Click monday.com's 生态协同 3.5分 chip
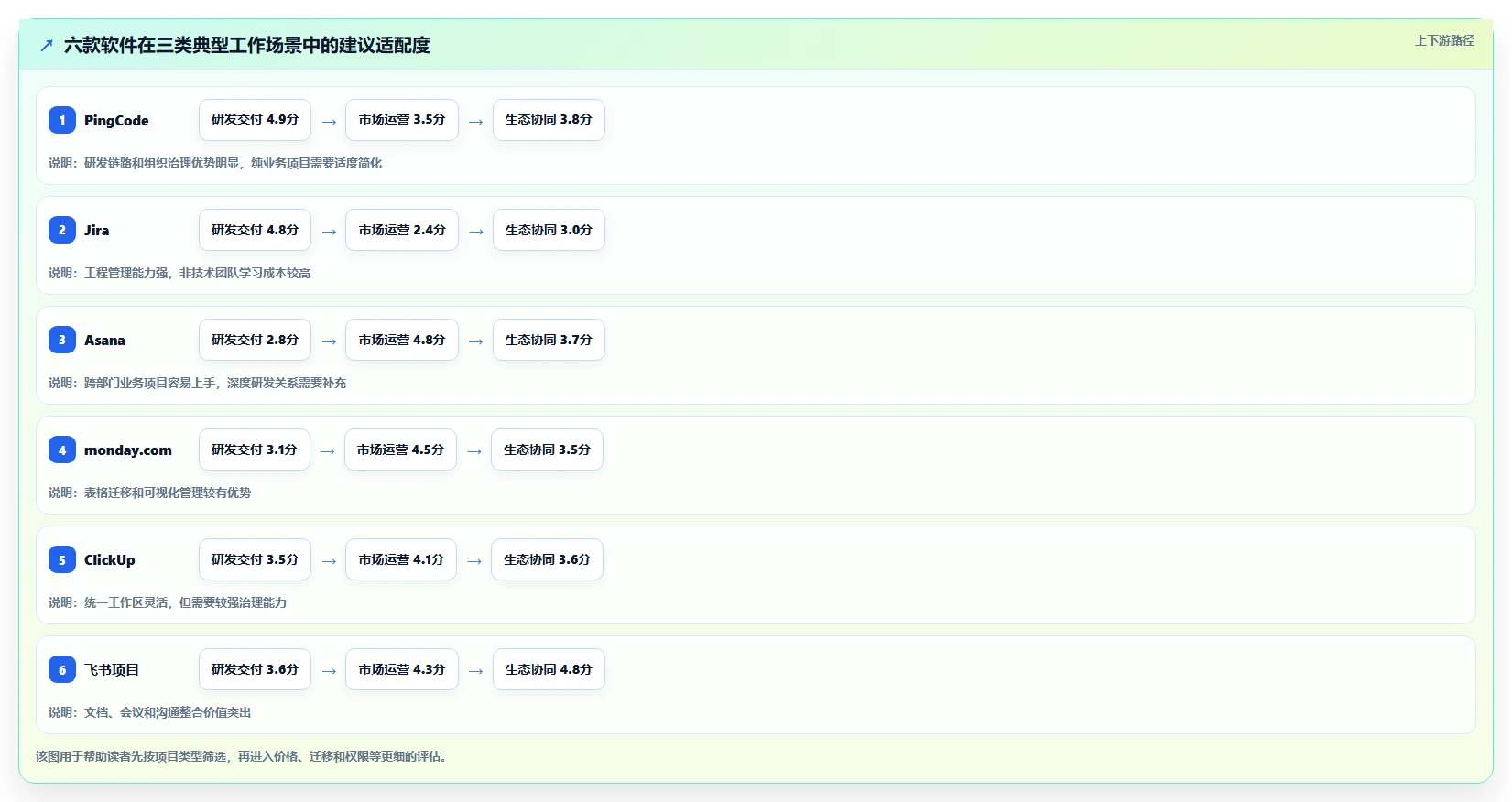 (547, 450)
